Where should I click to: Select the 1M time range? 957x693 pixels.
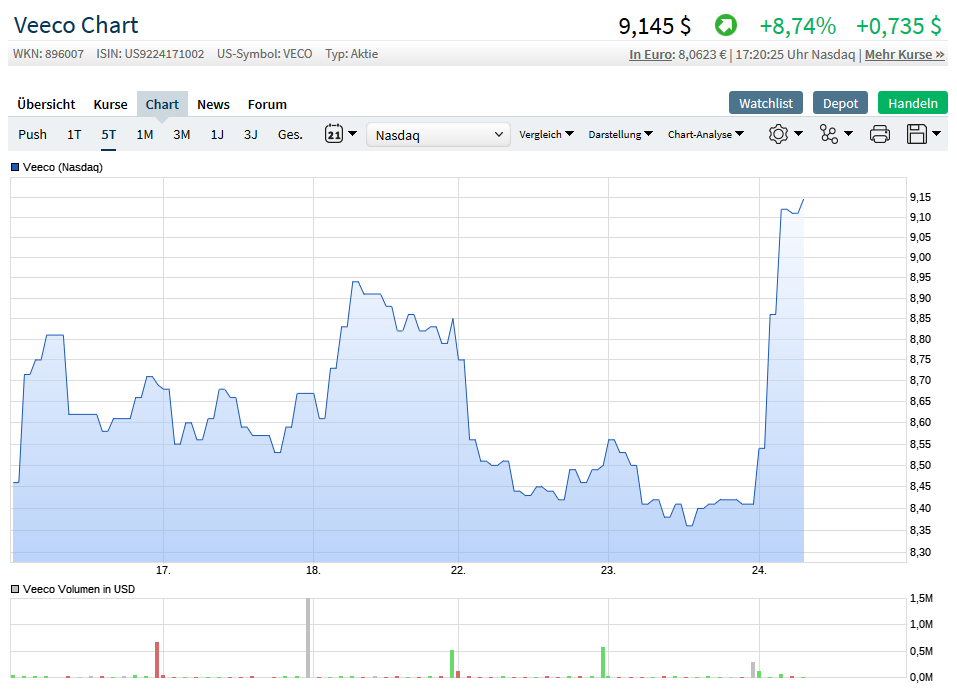[x=145, y=134]
